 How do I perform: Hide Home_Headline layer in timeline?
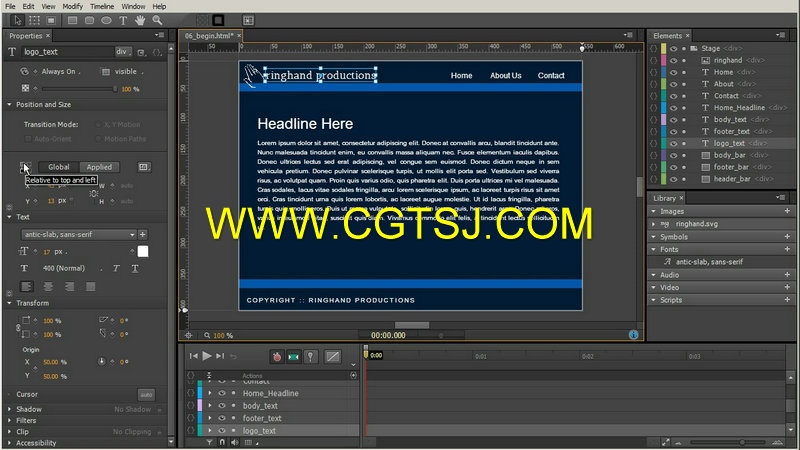click(x=222, y=393)
